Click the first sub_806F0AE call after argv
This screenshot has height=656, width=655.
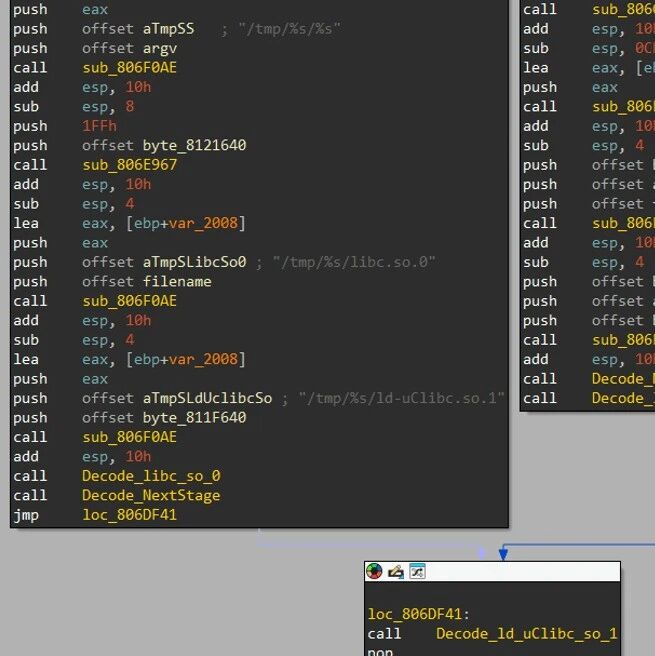click(129, 68)
